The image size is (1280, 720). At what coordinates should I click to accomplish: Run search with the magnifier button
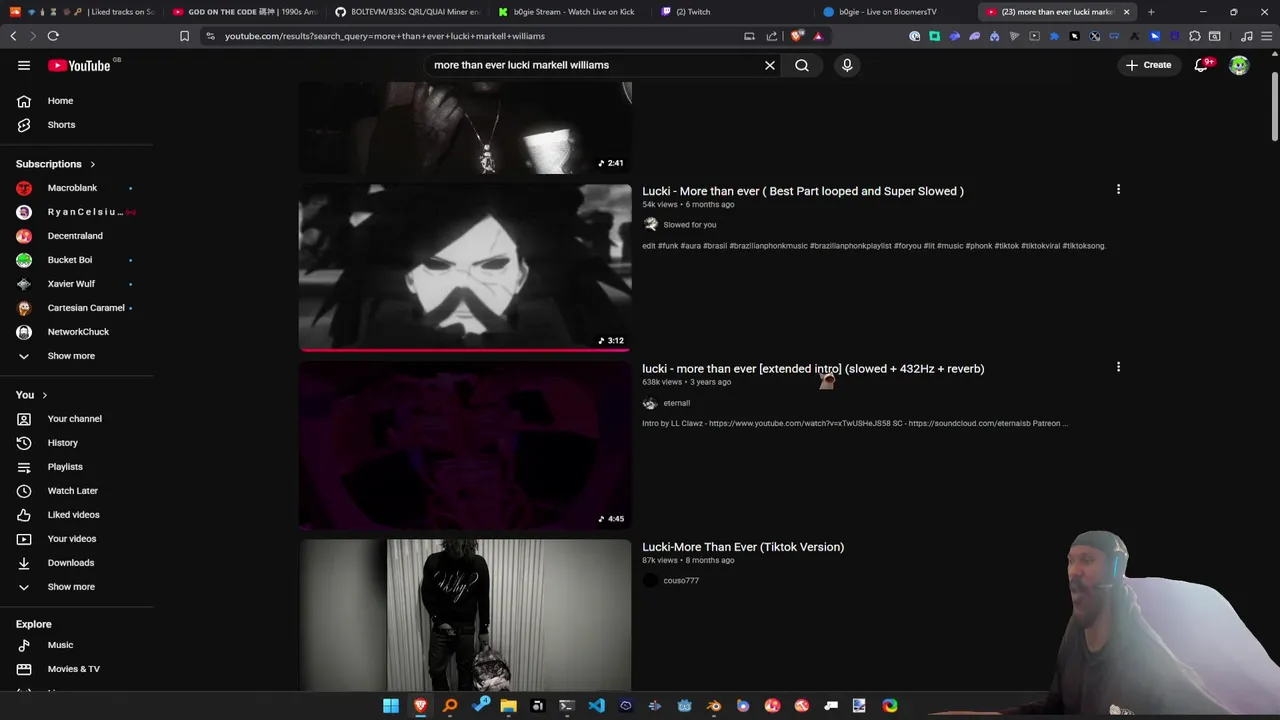(x=802, y=65)
